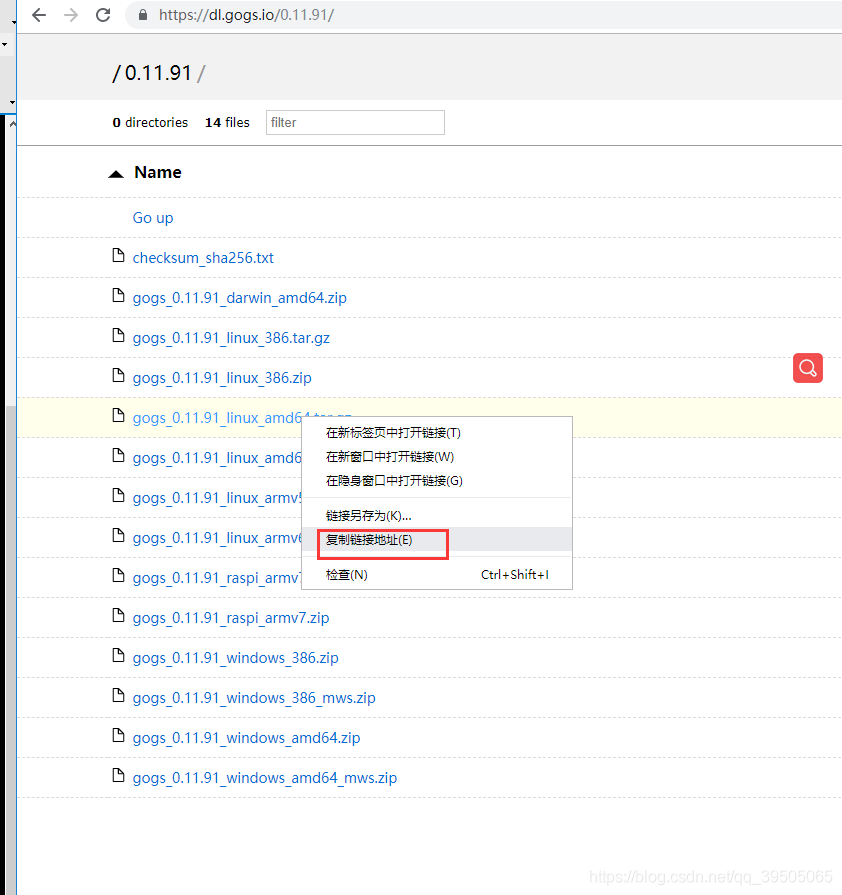Toggle the Name column sort arrow
This screenshot has height=895, width=842.
click(x=116, y=174)
